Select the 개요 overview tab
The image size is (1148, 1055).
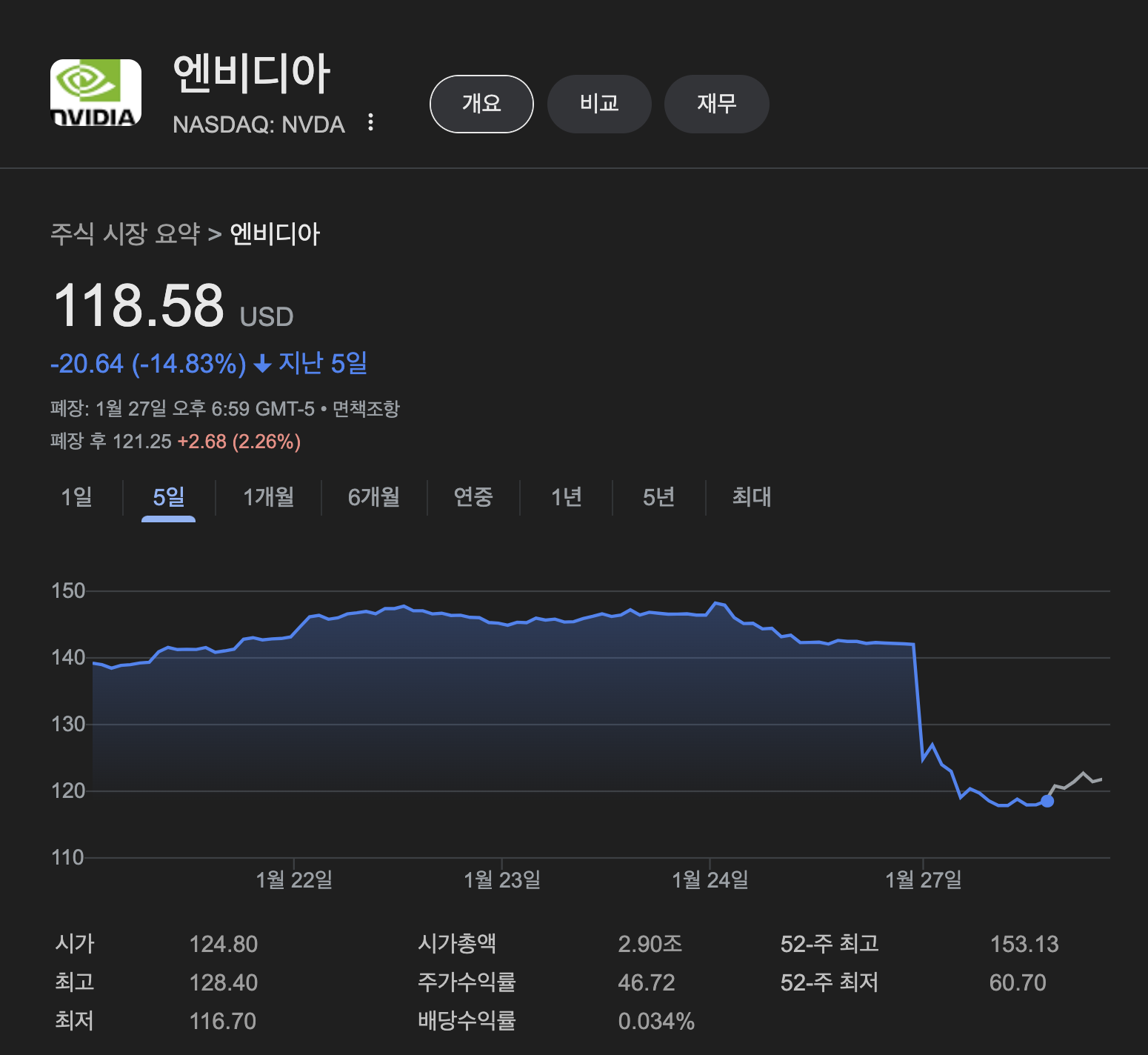pos(481,104)
